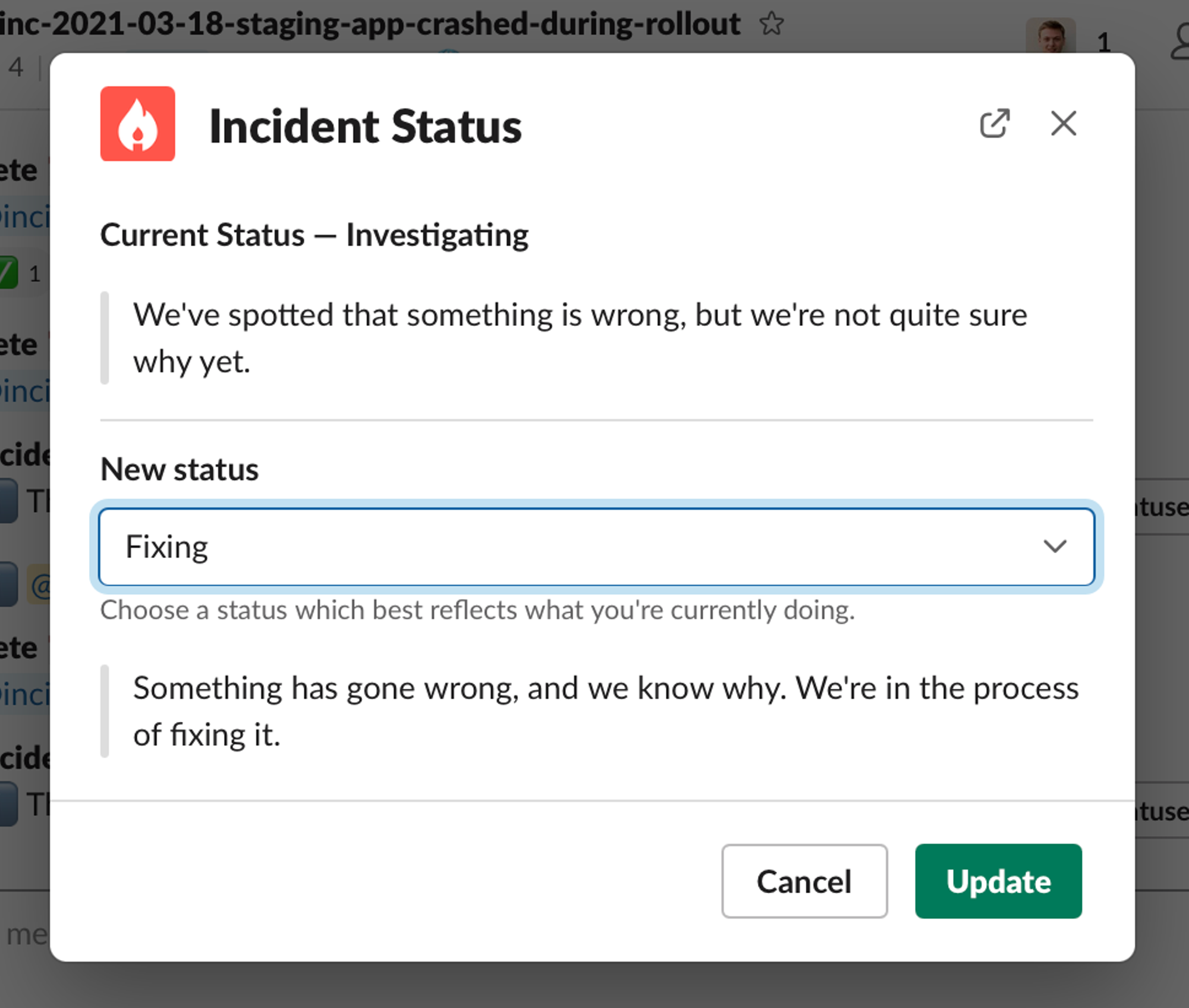Click the red flame incident app icon
Screen dimensions: 1189x1008
(137, 124)
